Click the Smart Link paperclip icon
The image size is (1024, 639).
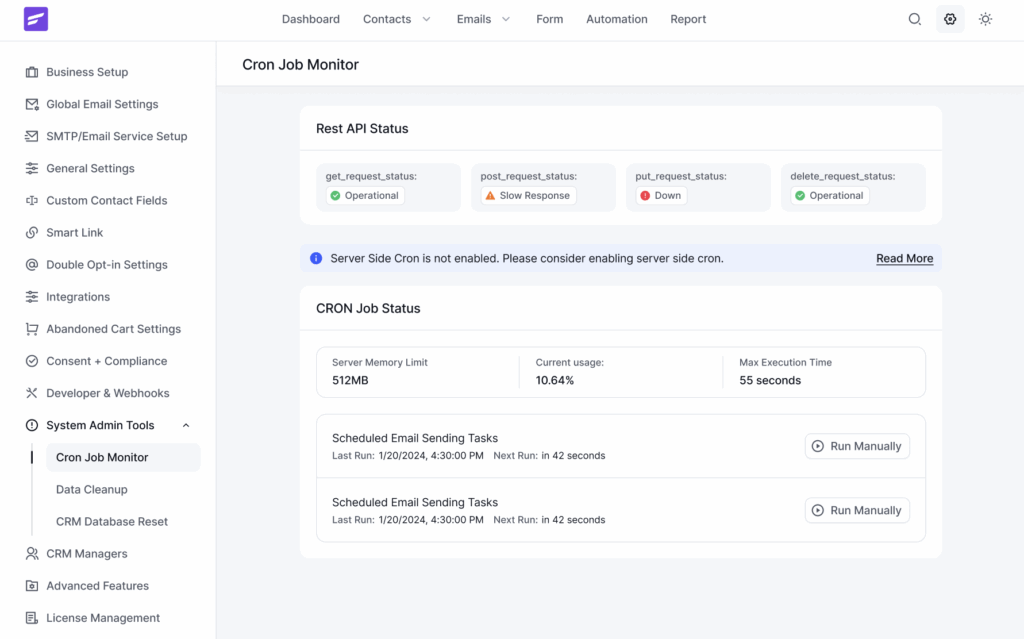tap(31, 232)
